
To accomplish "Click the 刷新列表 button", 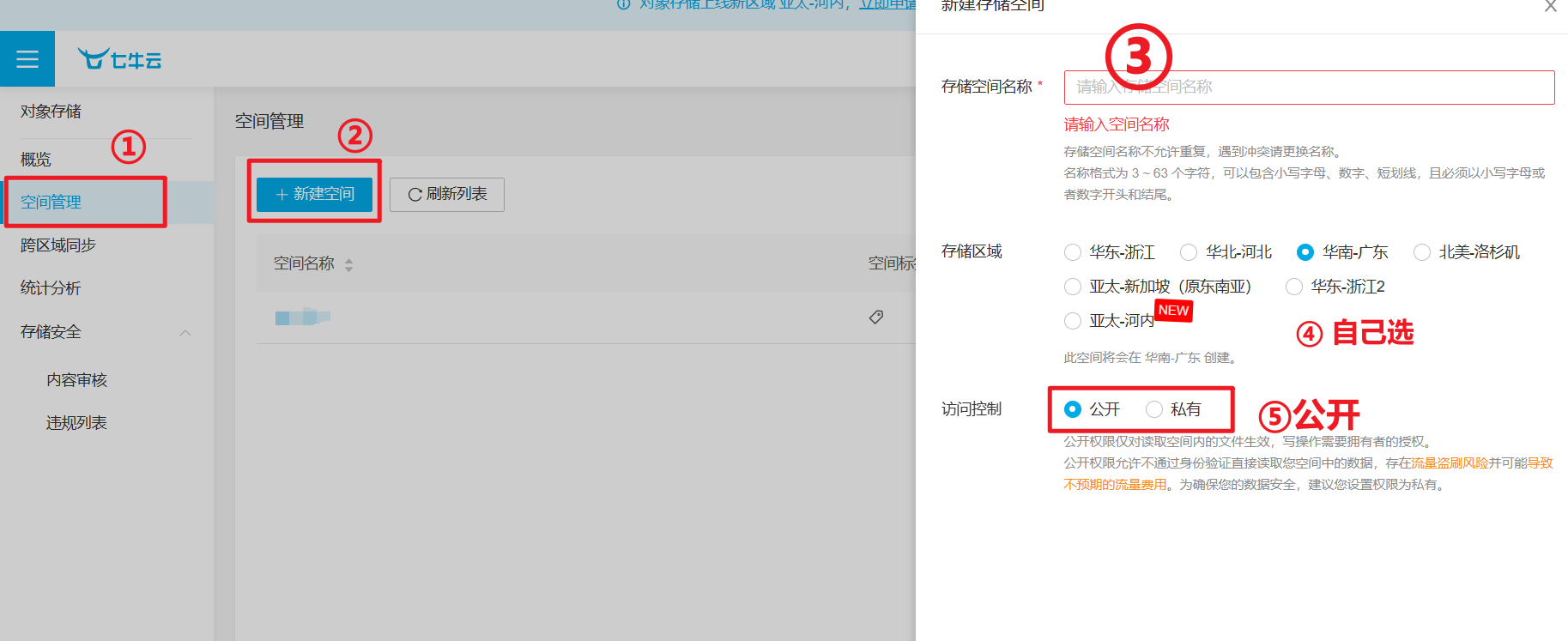I will point(446,195).
